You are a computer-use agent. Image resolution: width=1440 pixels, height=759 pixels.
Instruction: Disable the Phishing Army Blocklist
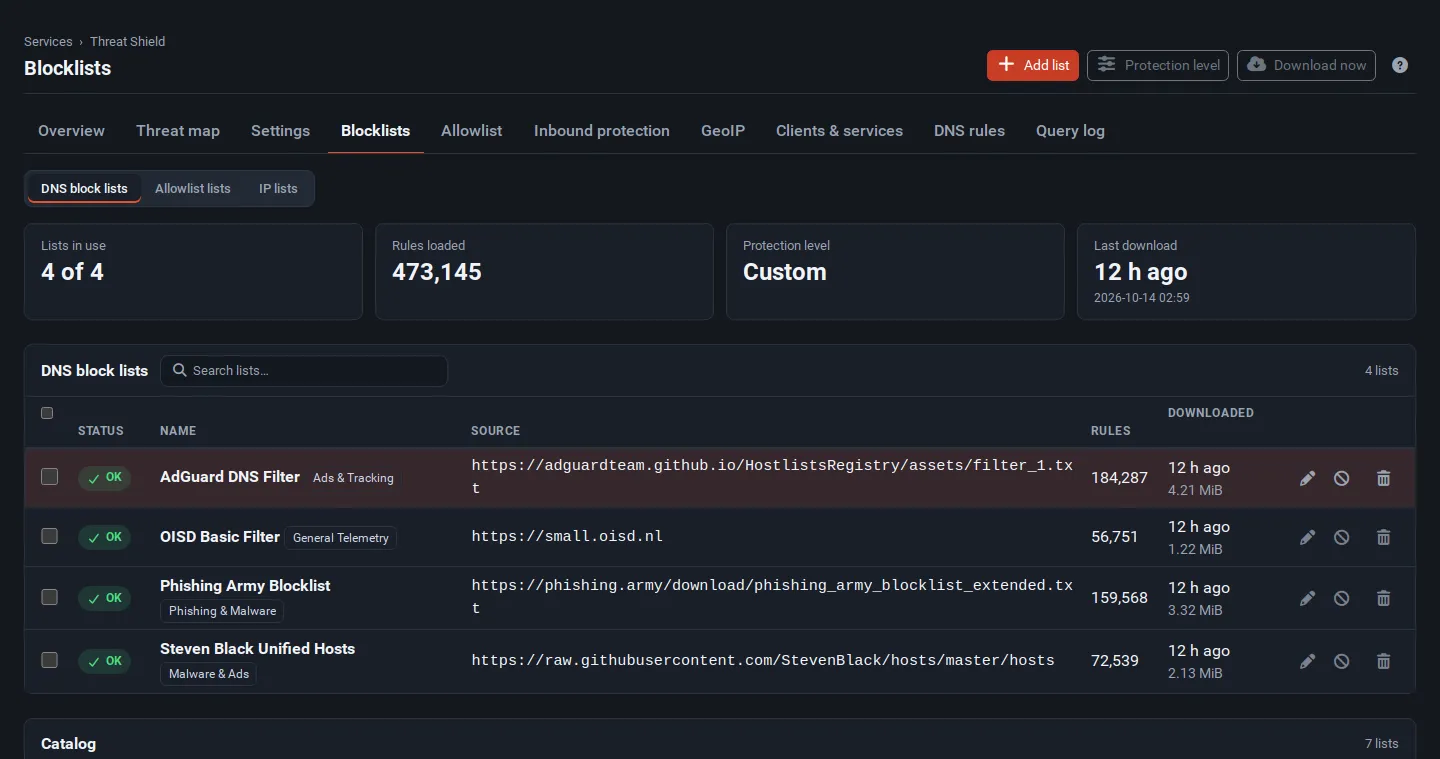tap(1342, 598)
